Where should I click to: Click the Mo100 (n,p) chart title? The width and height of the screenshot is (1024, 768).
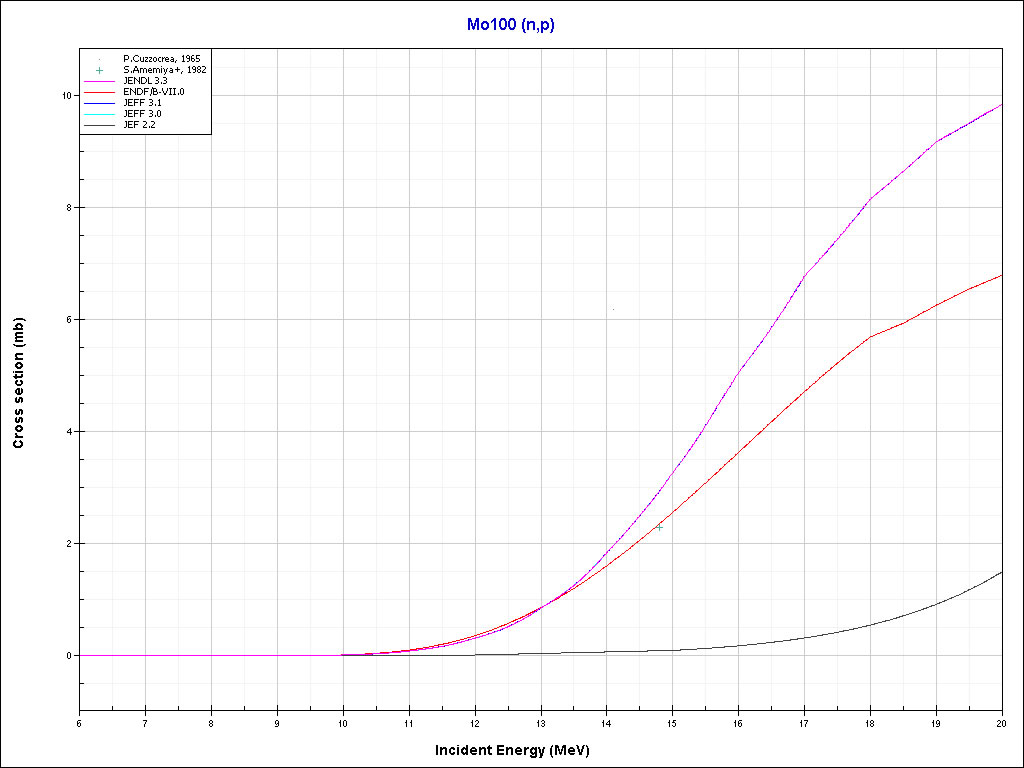[511, 25]
